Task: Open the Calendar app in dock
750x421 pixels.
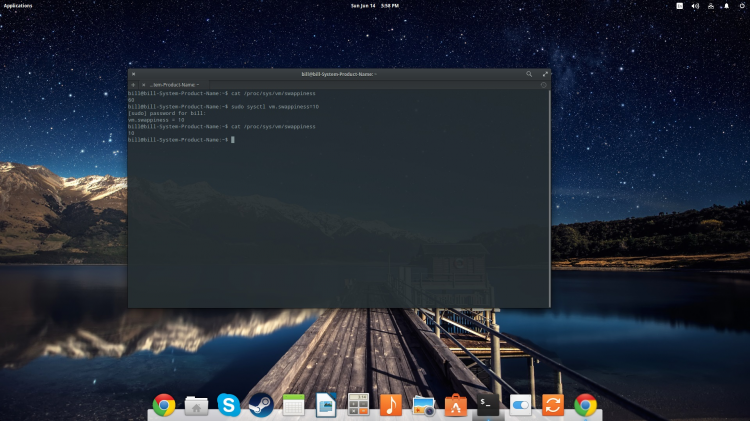Action: tap(294, 405)
